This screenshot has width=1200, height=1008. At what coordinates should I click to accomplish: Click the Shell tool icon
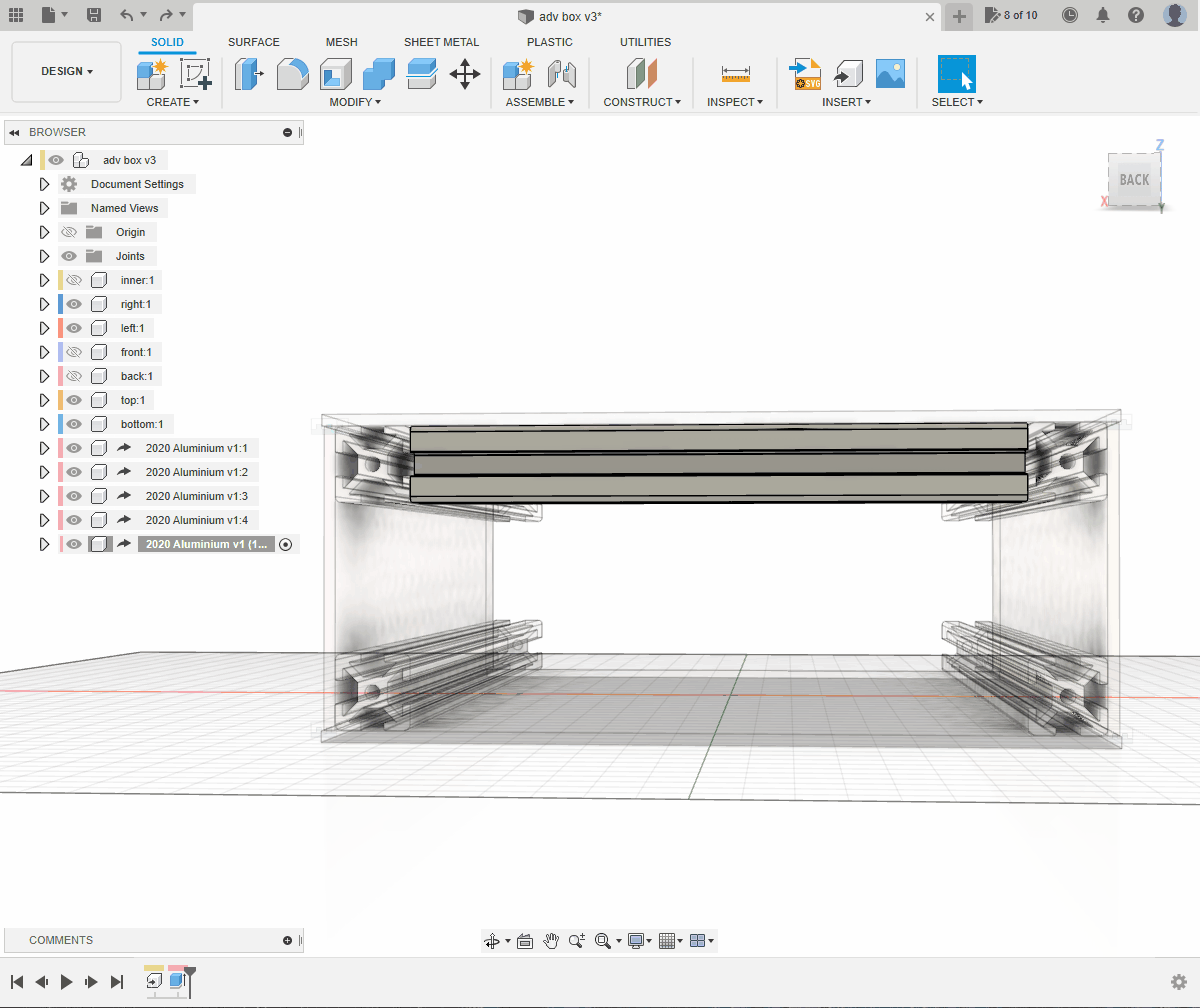(x=335, y=74)
